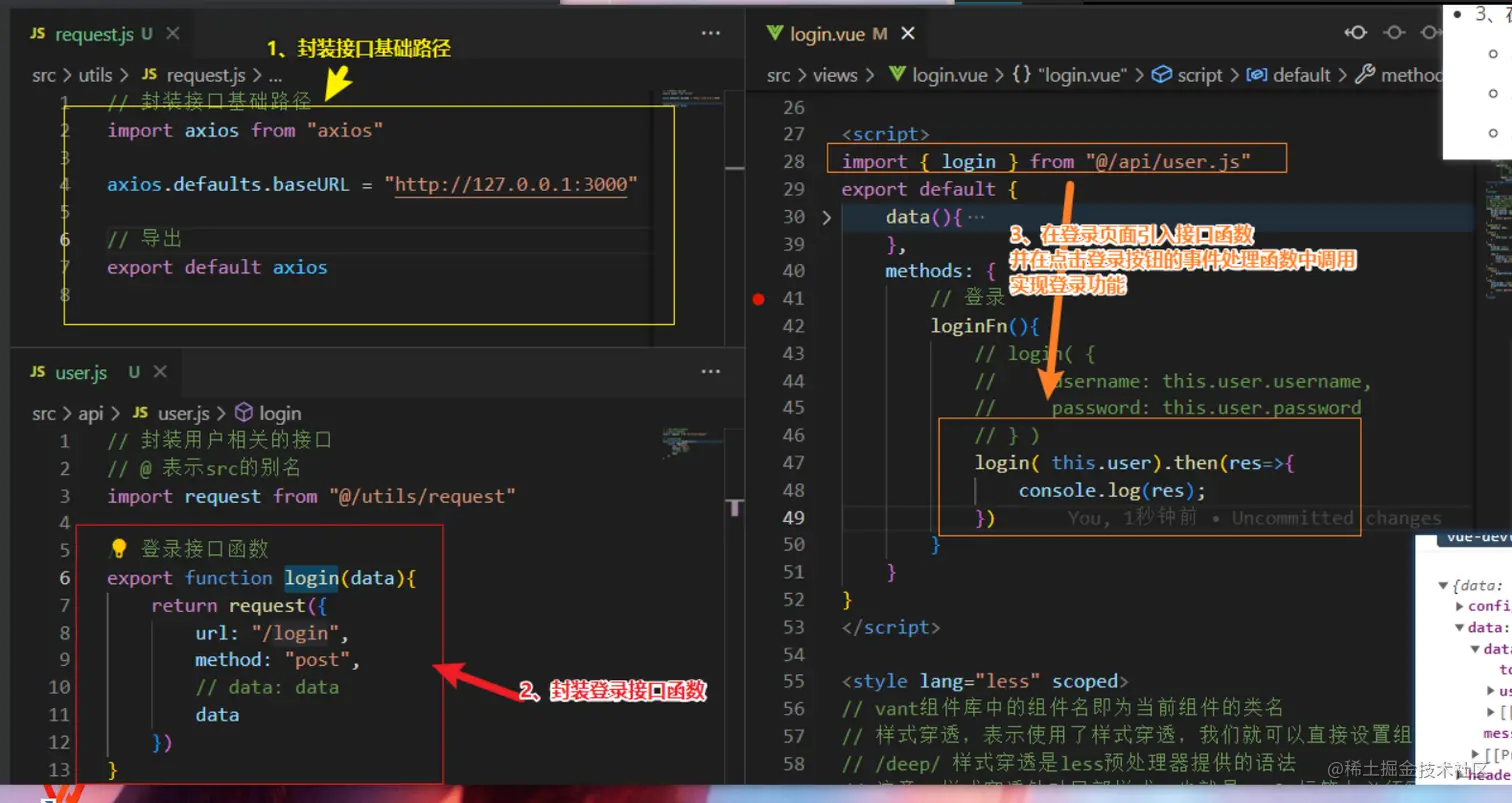
Task: Open views breadcrumb in login.vue editor
Action: pos(835,75)
